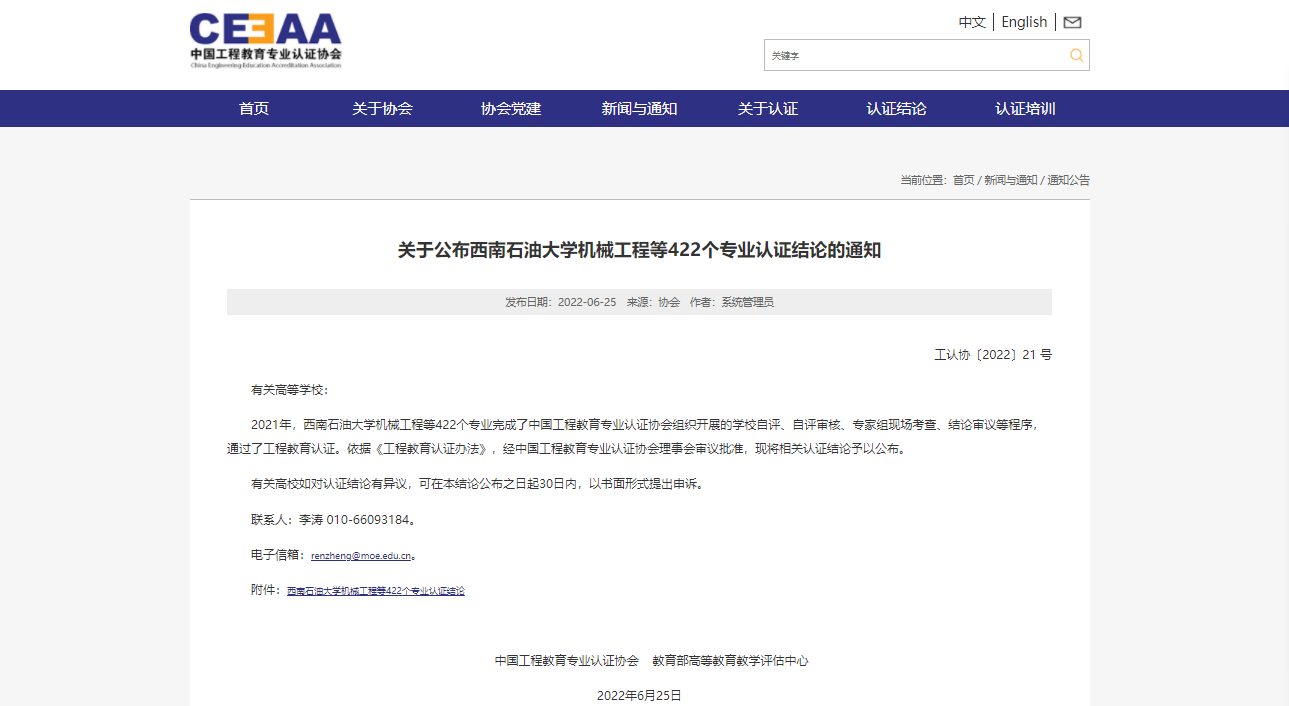Image resolution: width=1289 pixels, height=706 pixels.
Task: Click 来源：协会 in the info bar
Action: tap(653, 302)
